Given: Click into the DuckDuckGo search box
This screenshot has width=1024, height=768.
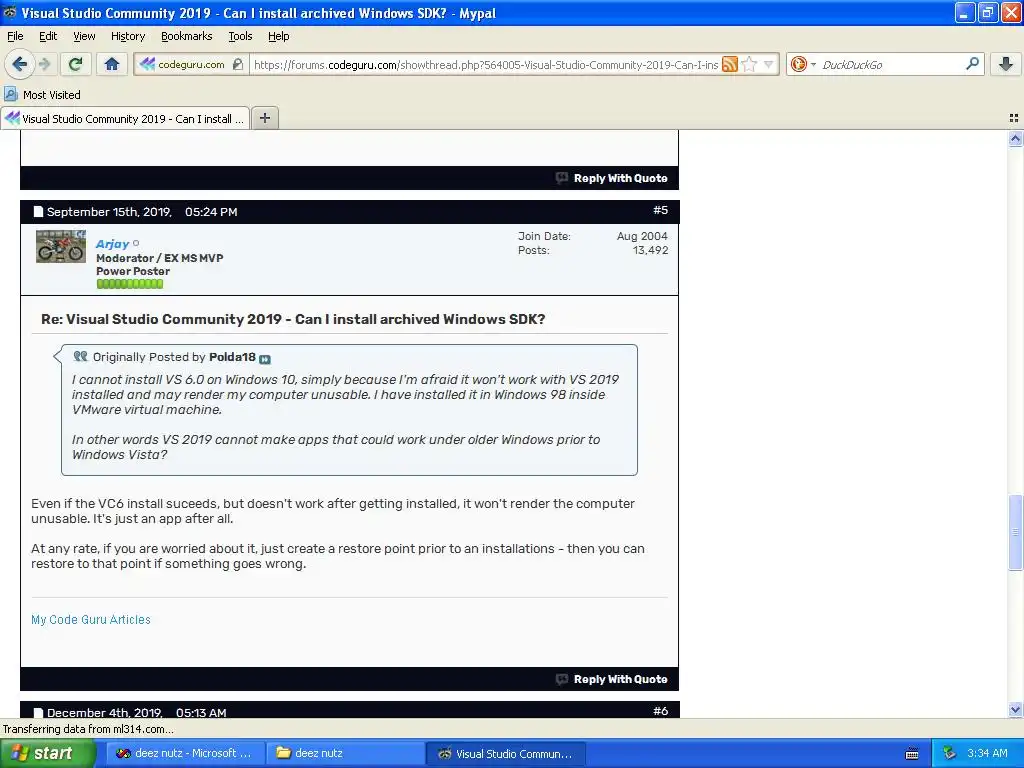Looking at the screenshot, I should (891, 64).
